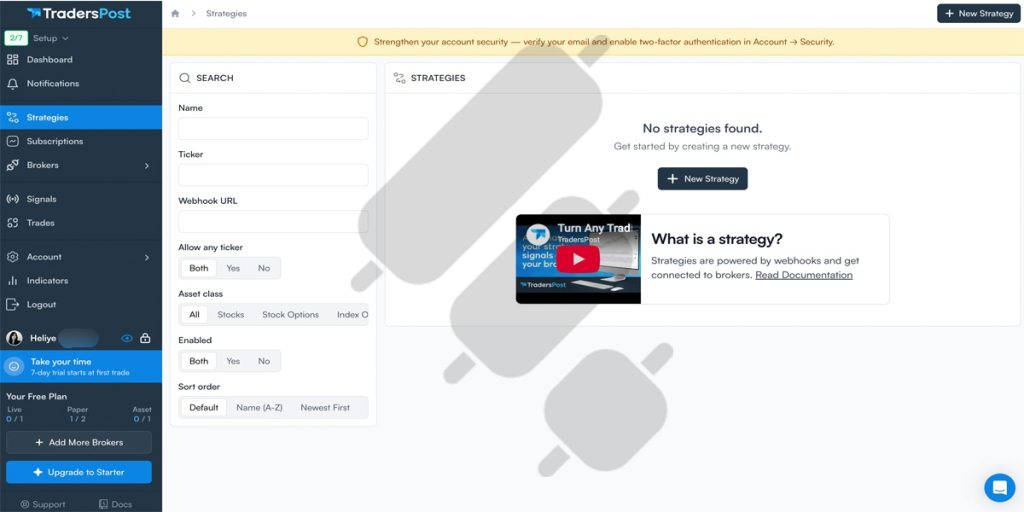Open the chat widget bubble

pyautogui.click(x=999, y=488)
